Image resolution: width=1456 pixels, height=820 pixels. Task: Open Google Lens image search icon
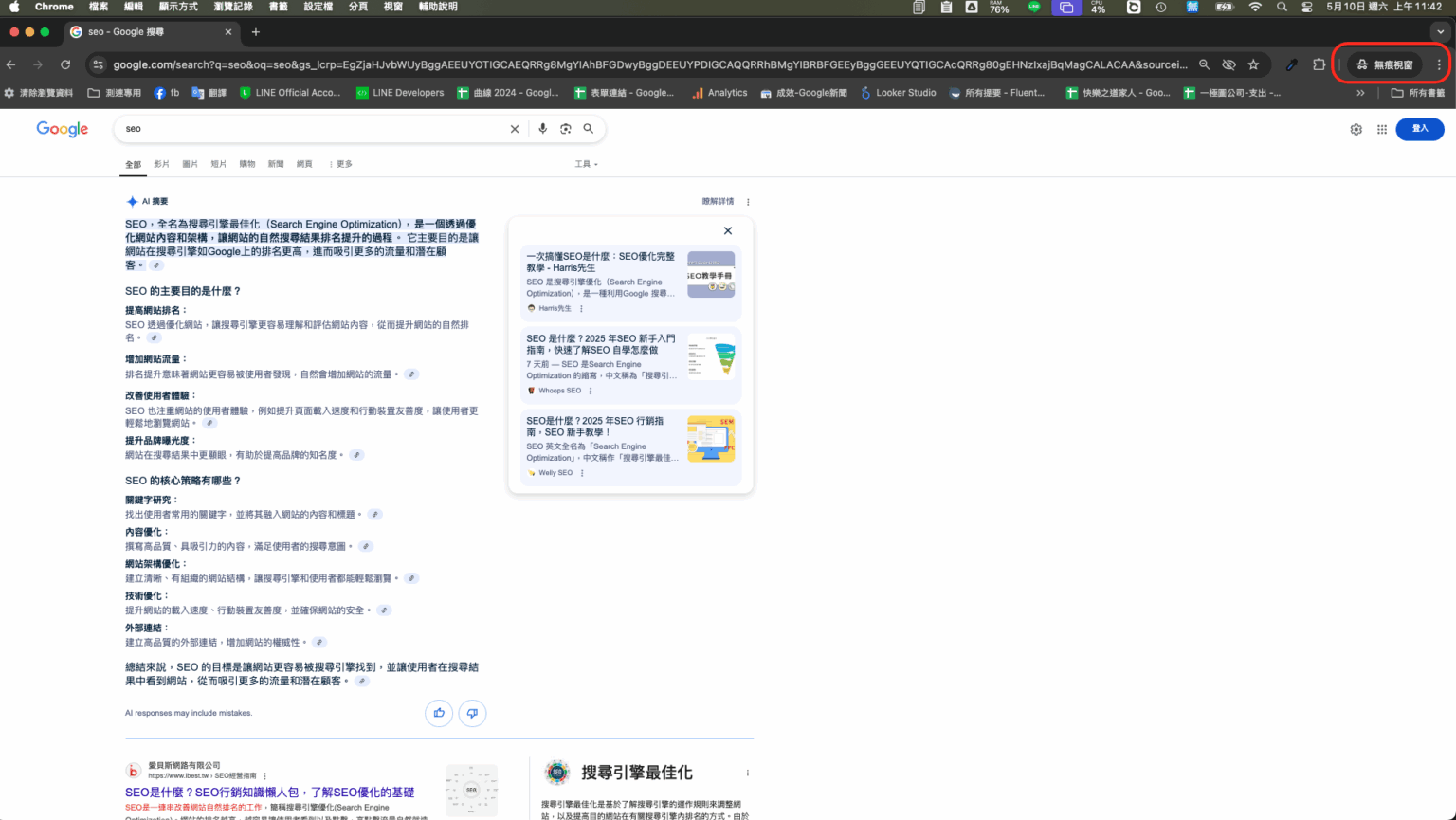click(x=566, y=129)
